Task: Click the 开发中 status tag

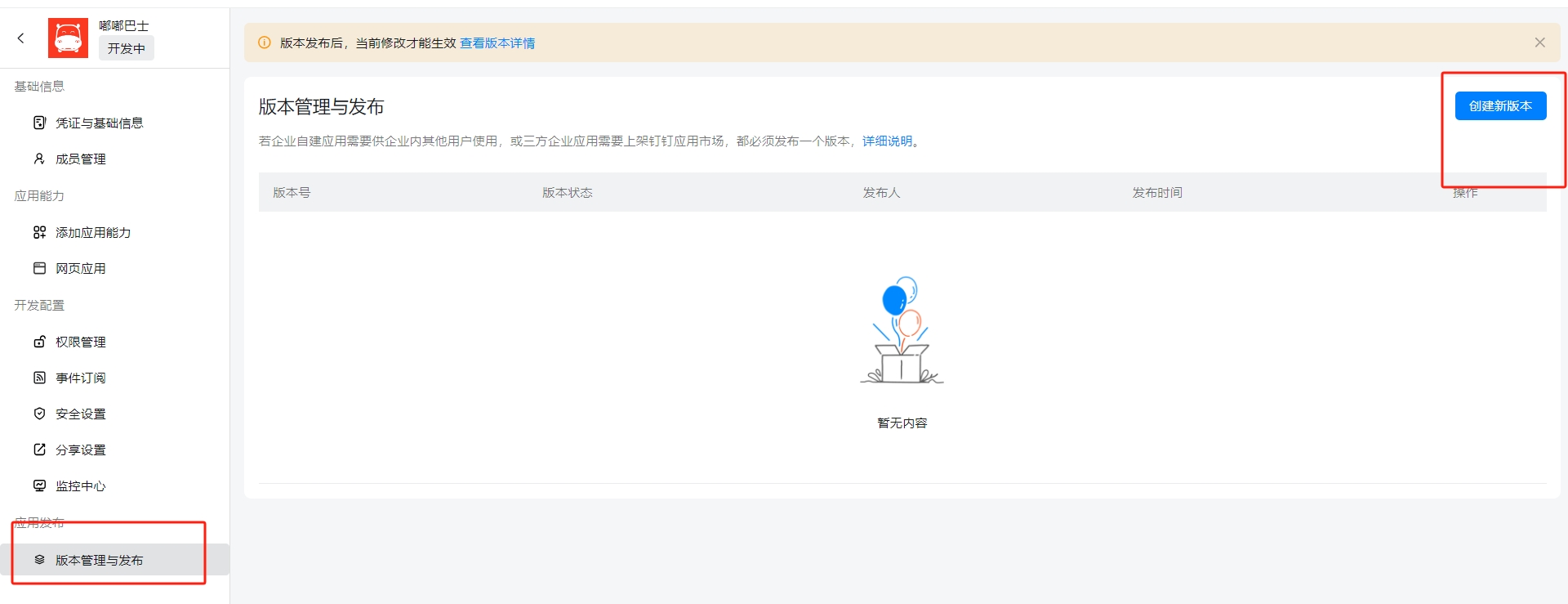Action: (x=127, y=48)
